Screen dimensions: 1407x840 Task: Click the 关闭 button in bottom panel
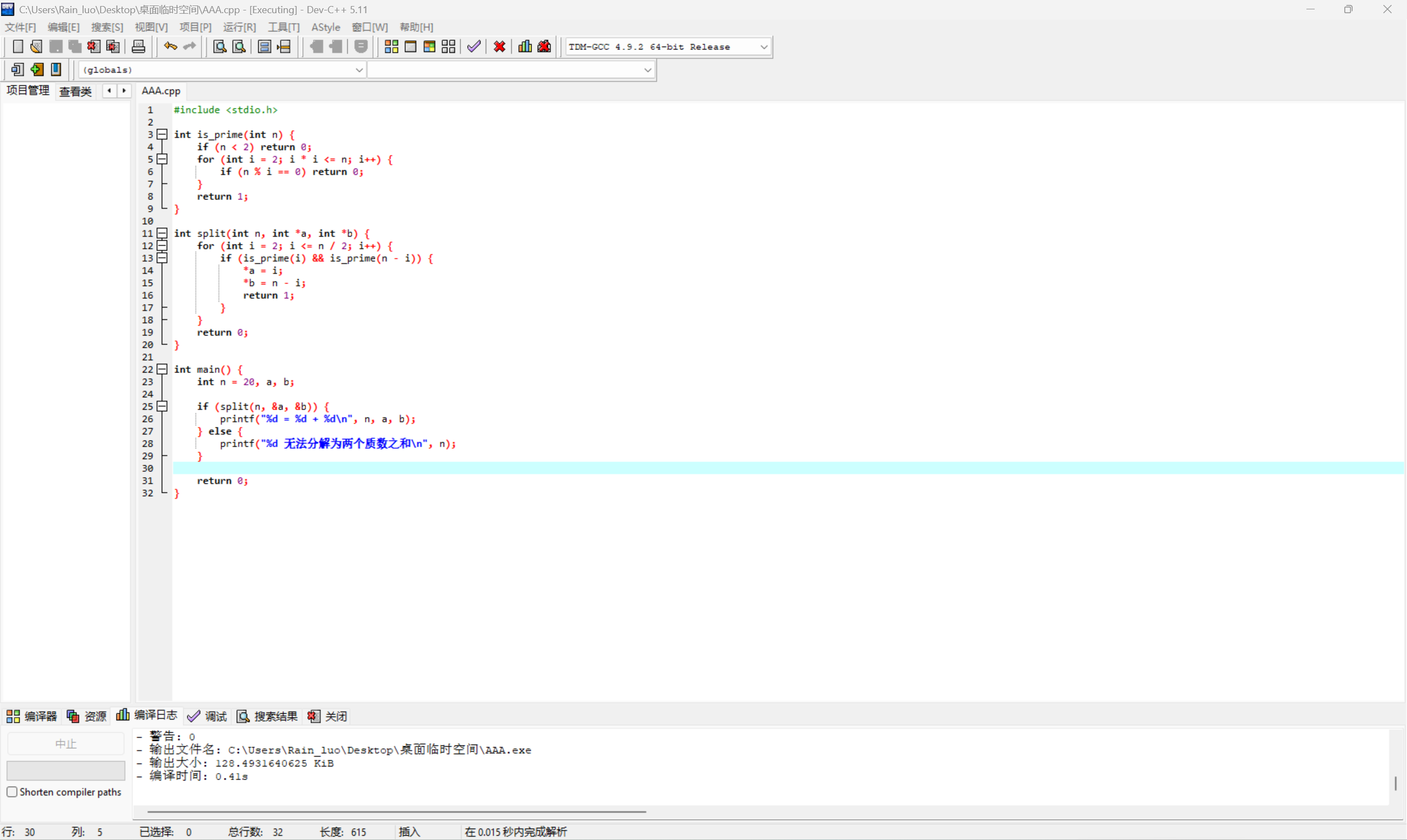(x=327, y=716)
